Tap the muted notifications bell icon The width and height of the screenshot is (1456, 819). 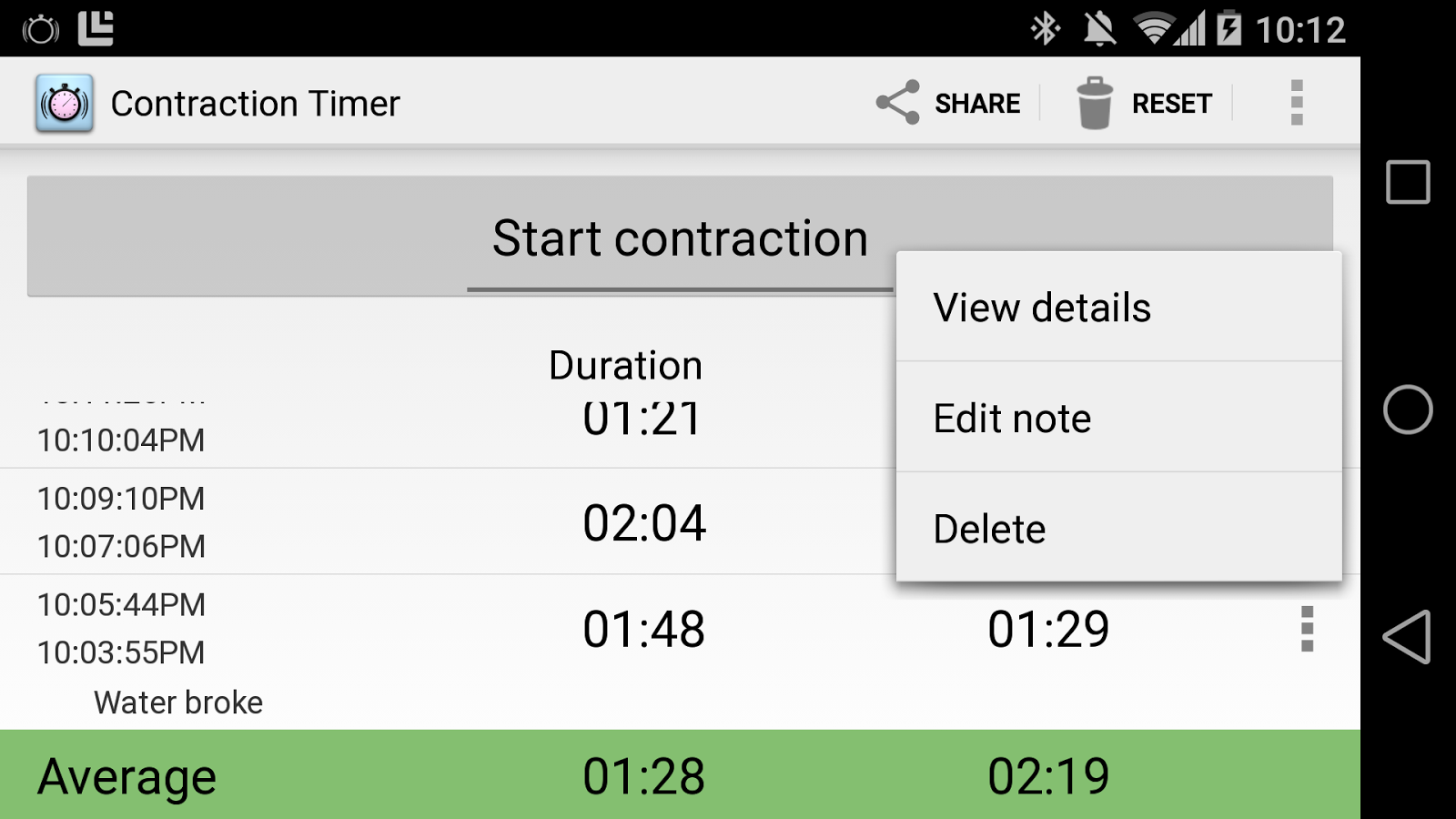click(x=1099, y=28)
